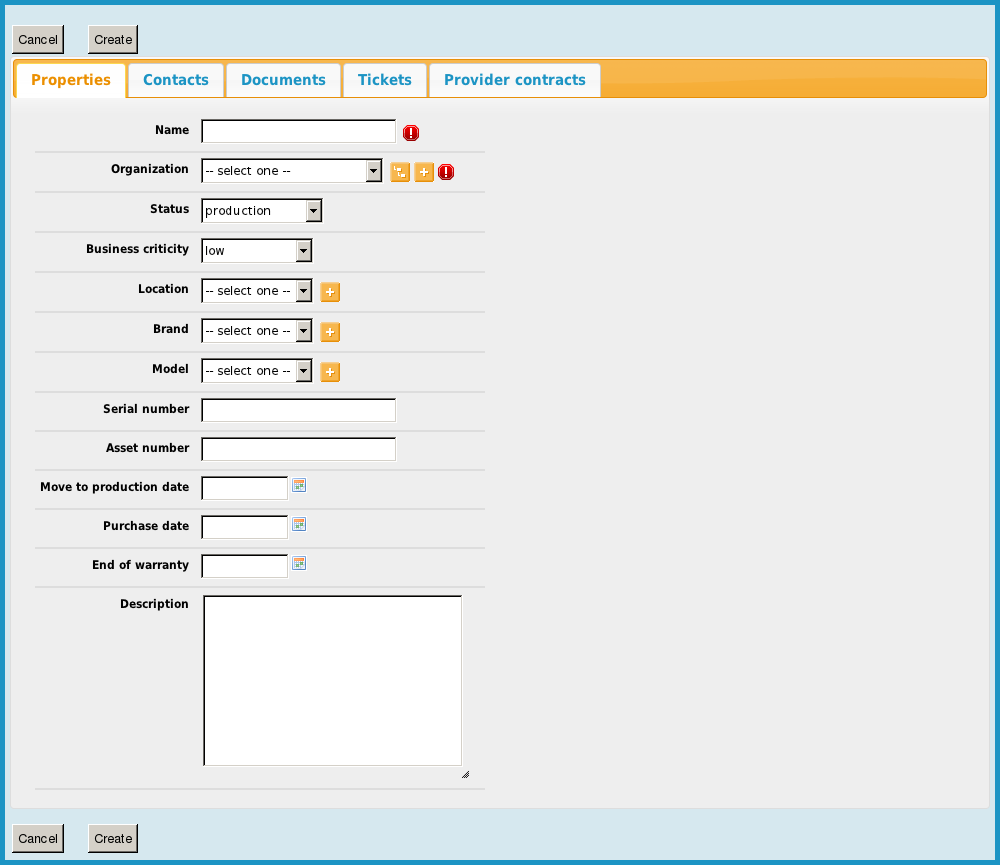Image resolution: width=1000 pixels, height=865 pixels.
Task: Open the End of warranty calendar
Action: [x=298, y=563]
